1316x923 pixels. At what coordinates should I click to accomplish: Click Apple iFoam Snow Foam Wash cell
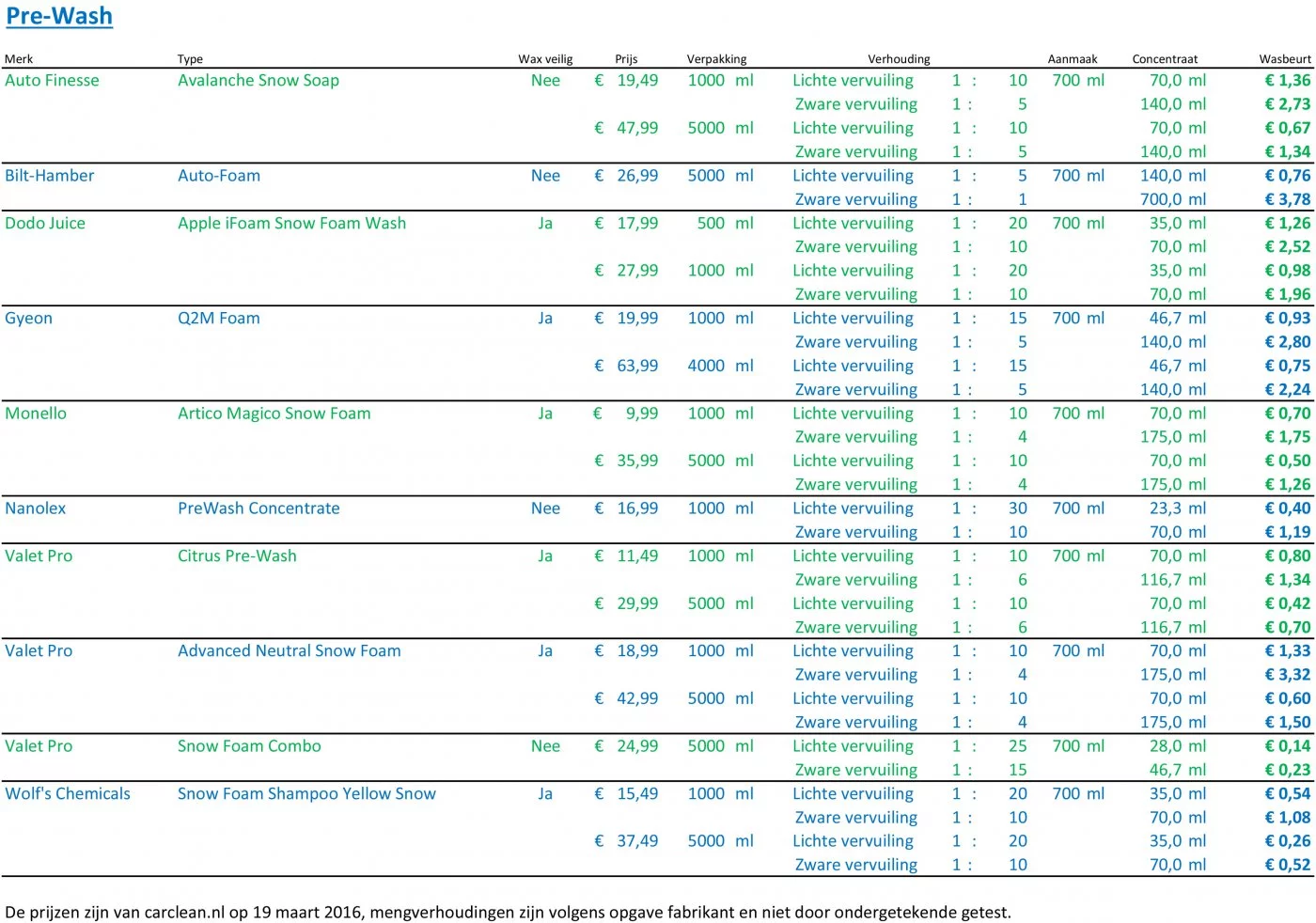point(292,223)
